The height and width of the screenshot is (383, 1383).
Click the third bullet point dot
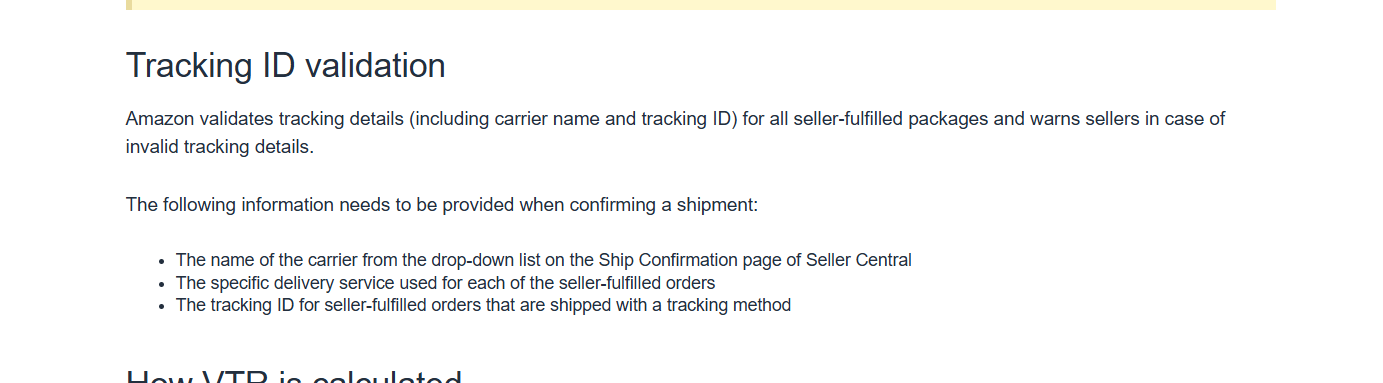click(x=161, y=306)
